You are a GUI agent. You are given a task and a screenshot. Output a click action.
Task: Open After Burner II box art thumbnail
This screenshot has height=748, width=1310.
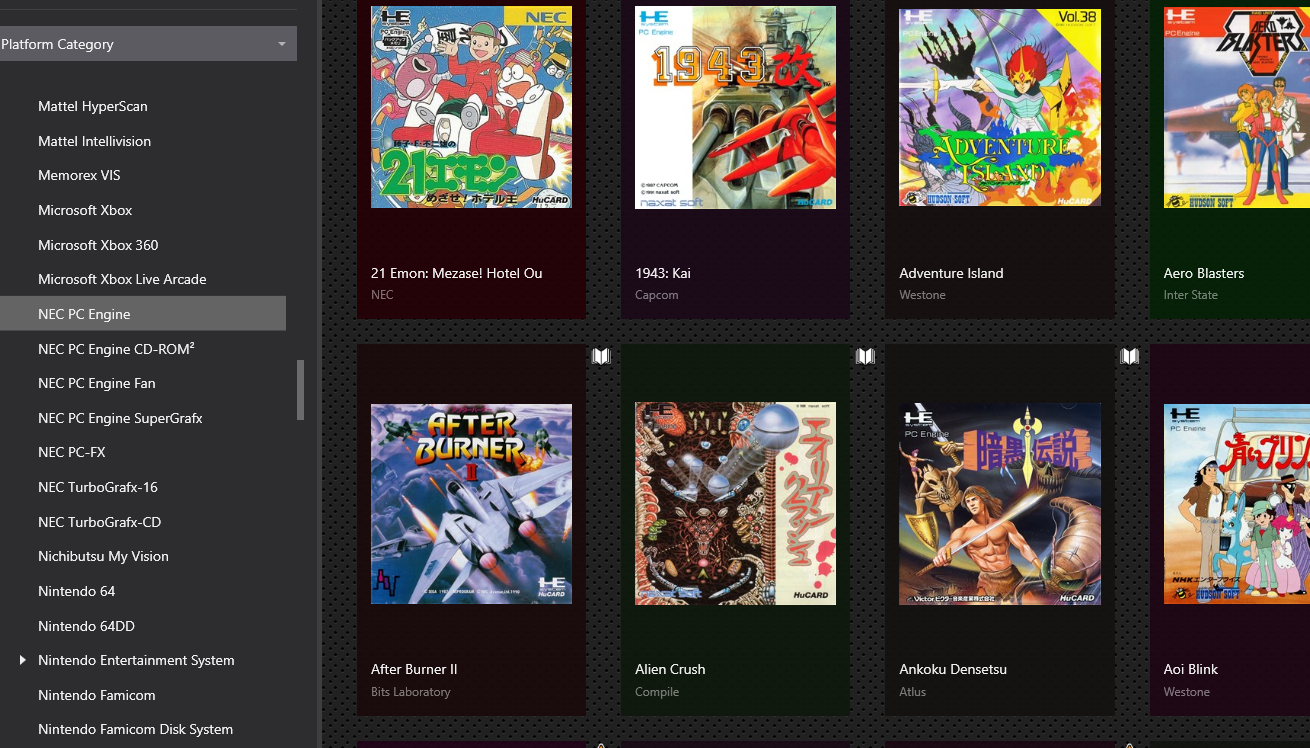(x=471, y=504)
